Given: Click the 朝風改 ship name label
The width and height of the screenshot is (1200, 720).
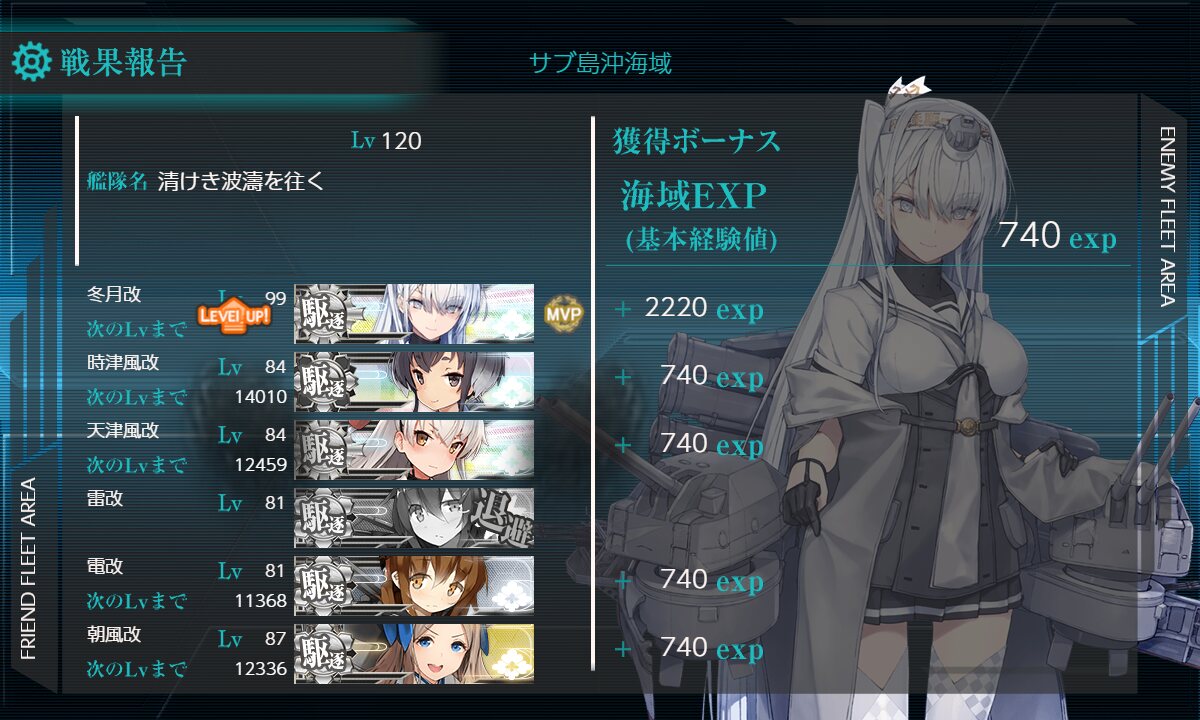Looking at the screenshot, I should coord(114,634).
